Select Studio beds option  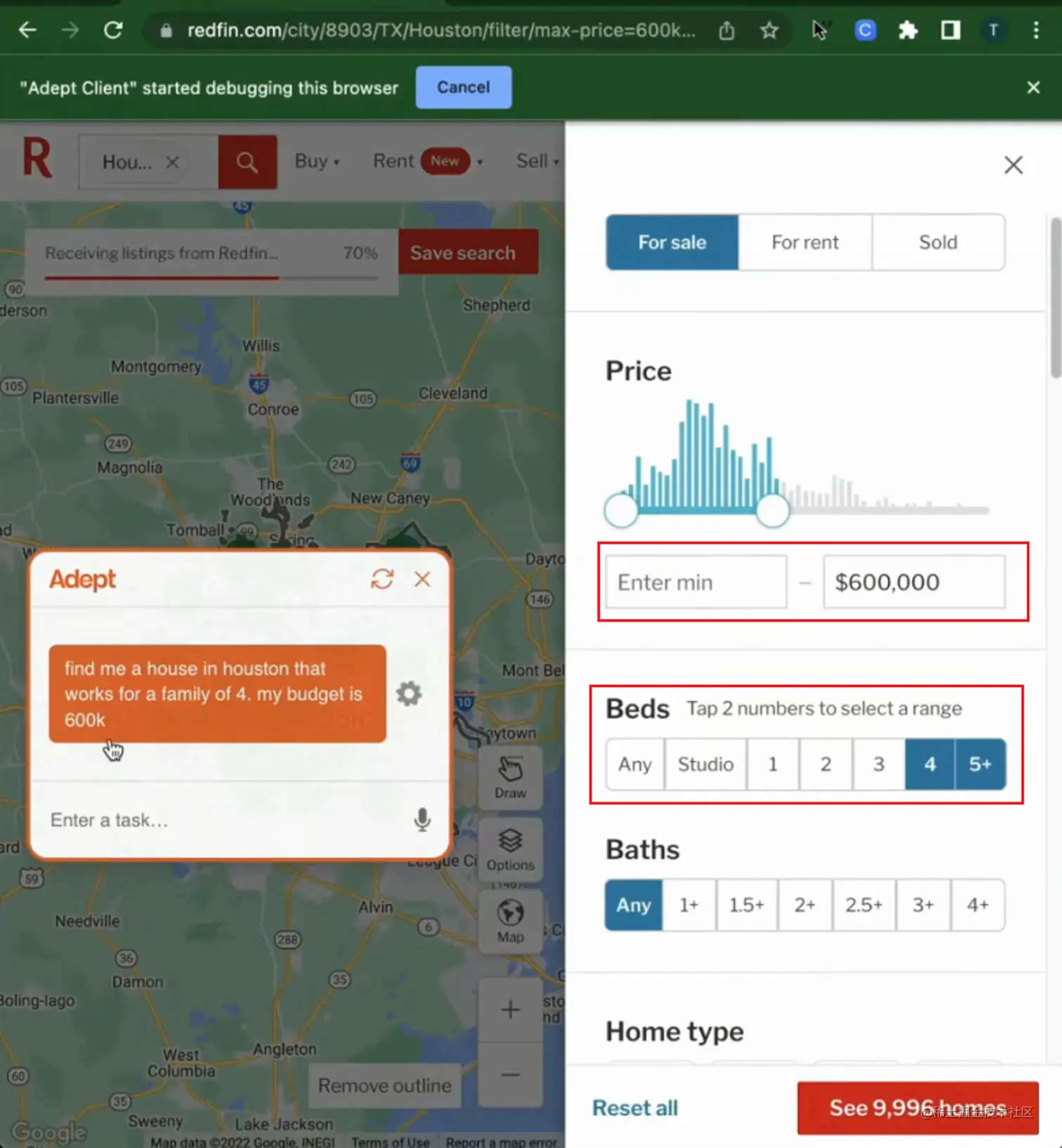(x=705, y=764)
